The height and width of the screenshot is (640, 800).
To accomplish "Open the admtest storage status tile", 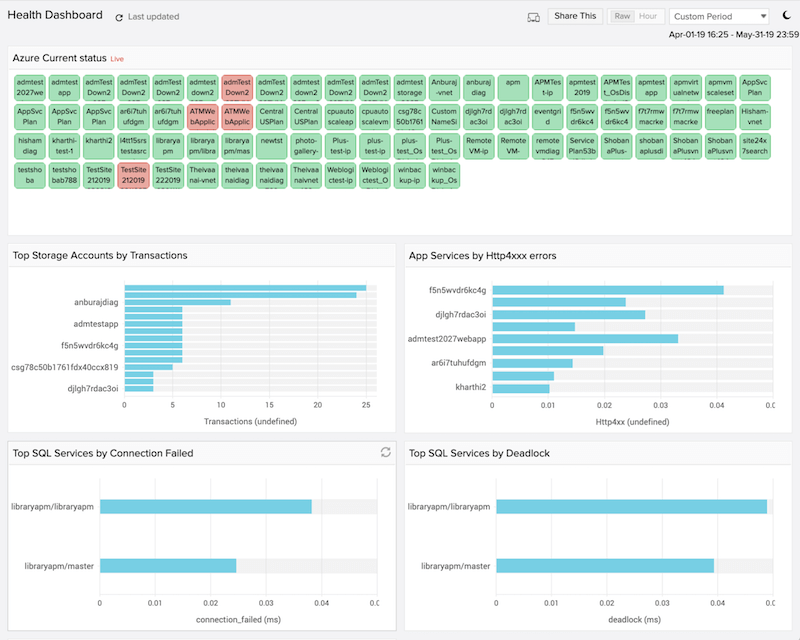I will [x=410, y=87].
